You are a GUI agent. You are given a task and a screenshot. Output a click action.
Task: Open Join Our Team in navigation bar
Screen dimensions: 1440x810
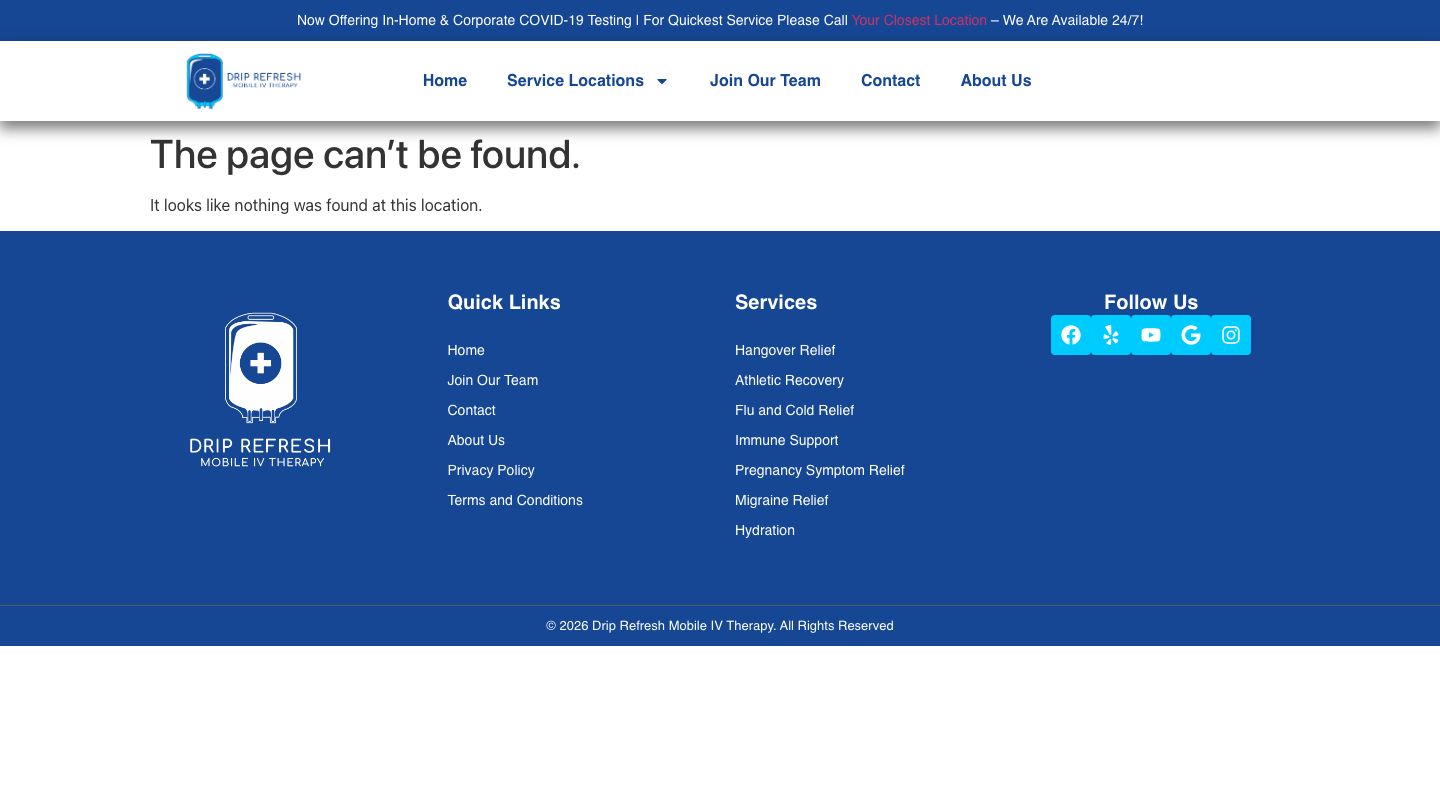coord(765,81)
